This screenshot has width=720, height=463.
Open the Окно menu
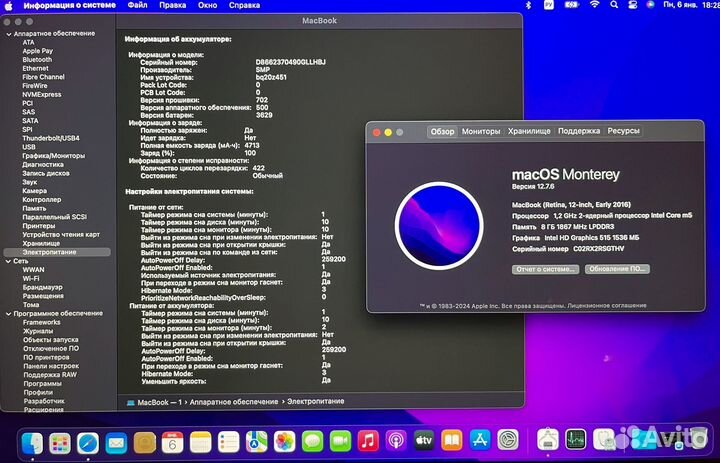point(208,6)
